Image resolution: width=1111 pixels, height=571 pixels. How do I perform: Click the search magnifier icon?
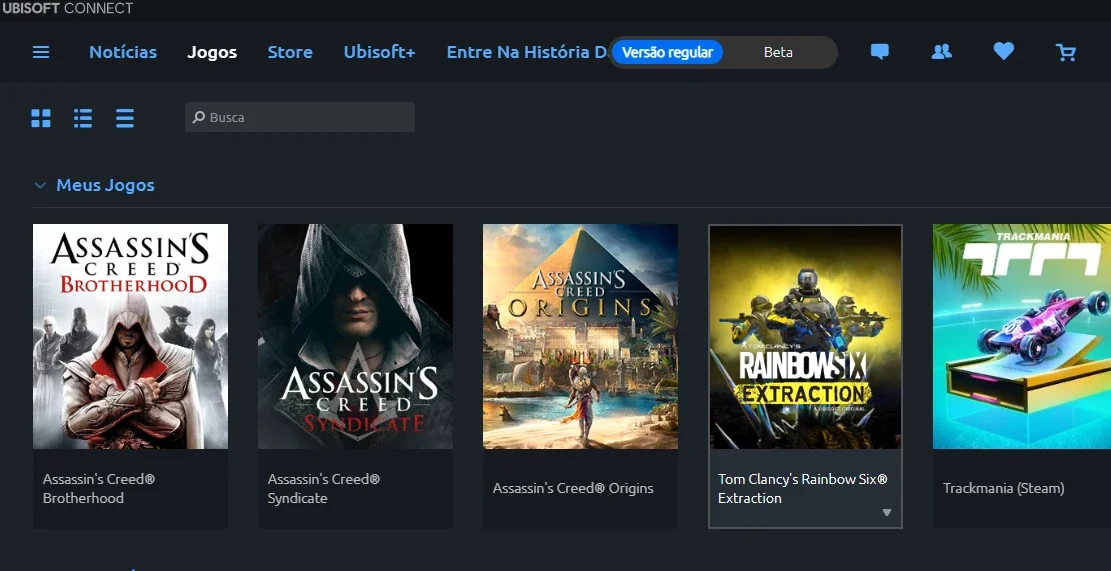coord(198,117)
